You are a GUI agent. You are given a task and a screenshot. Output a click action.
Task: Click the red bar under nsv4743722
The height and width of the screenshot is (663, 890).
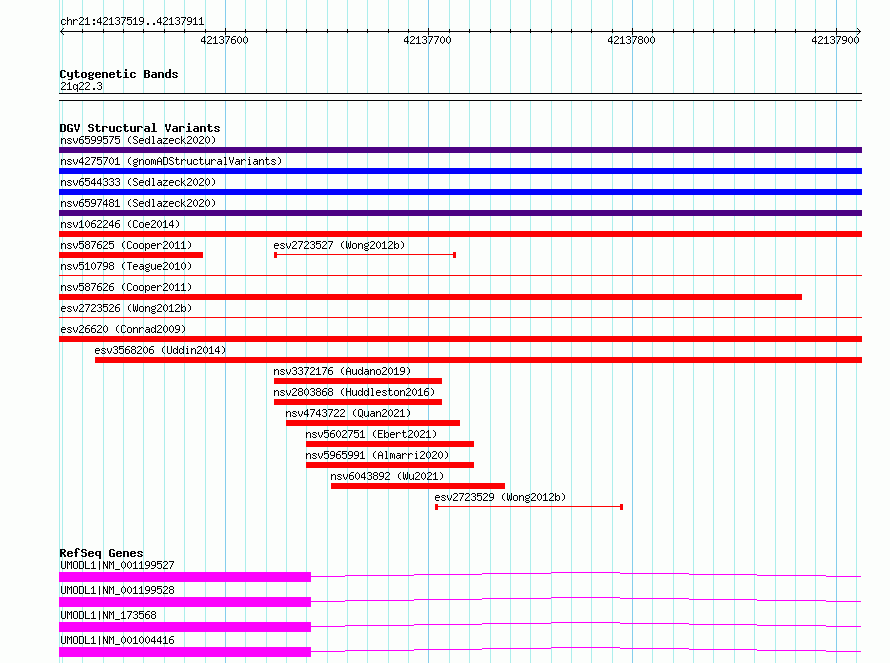tap(373, 423)
